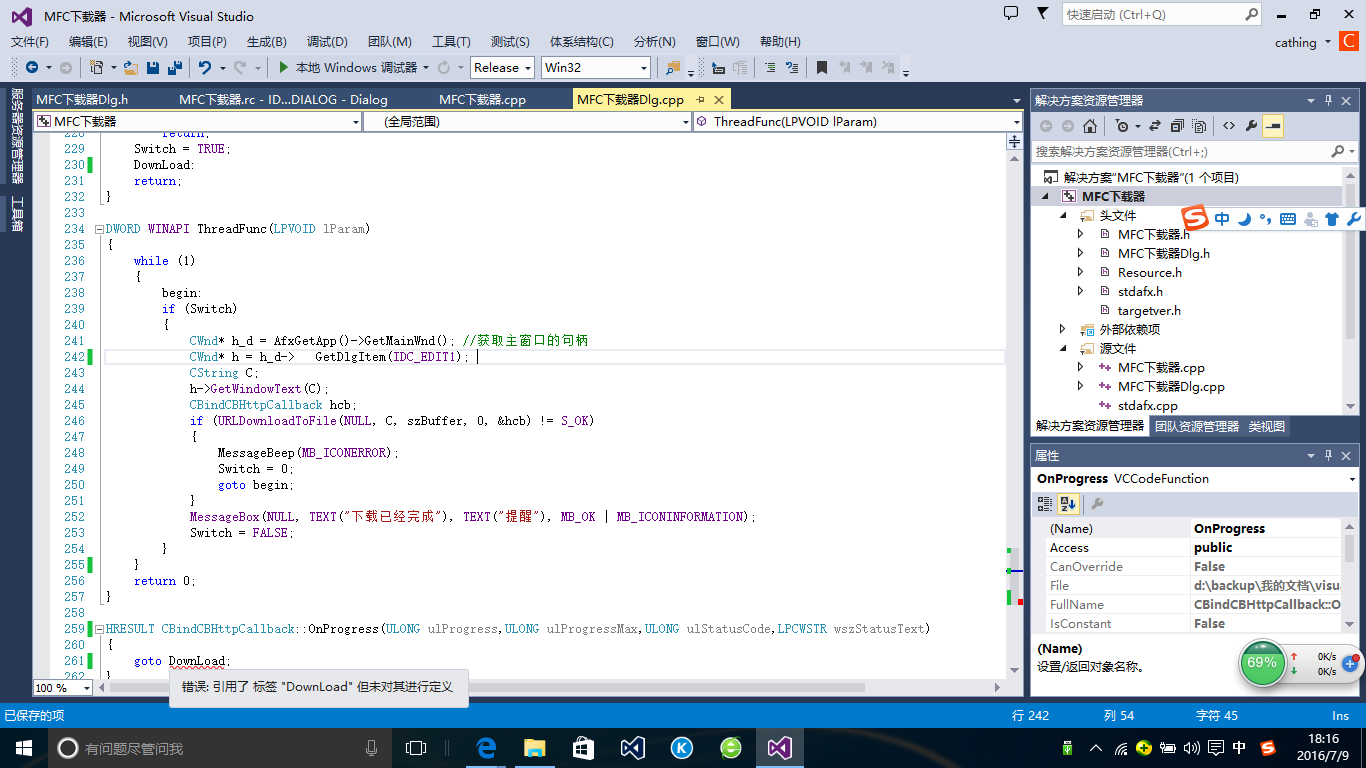
Task: Switch to the MFC下载器Dlg.h tab
Action: pyautogui.click(x=82, y=99)
